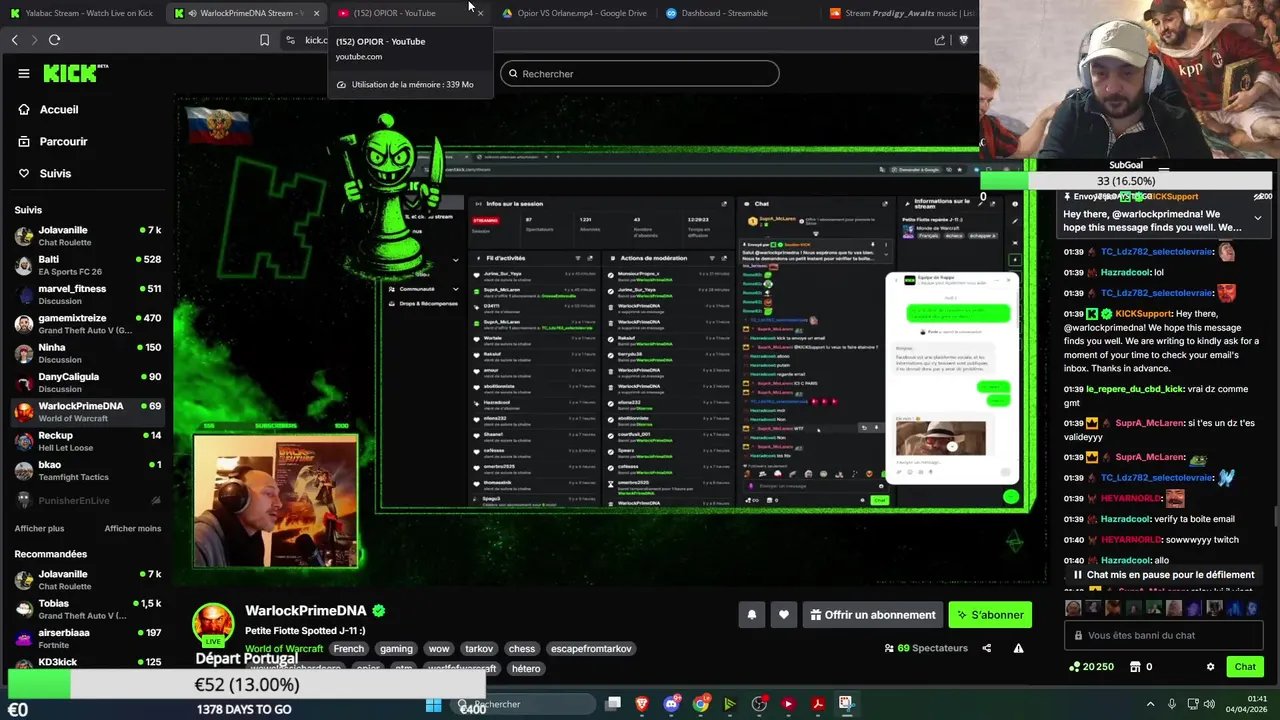Close the OPIOR YouTube tab
1280x720 pixels.
(x=480, y=13)
